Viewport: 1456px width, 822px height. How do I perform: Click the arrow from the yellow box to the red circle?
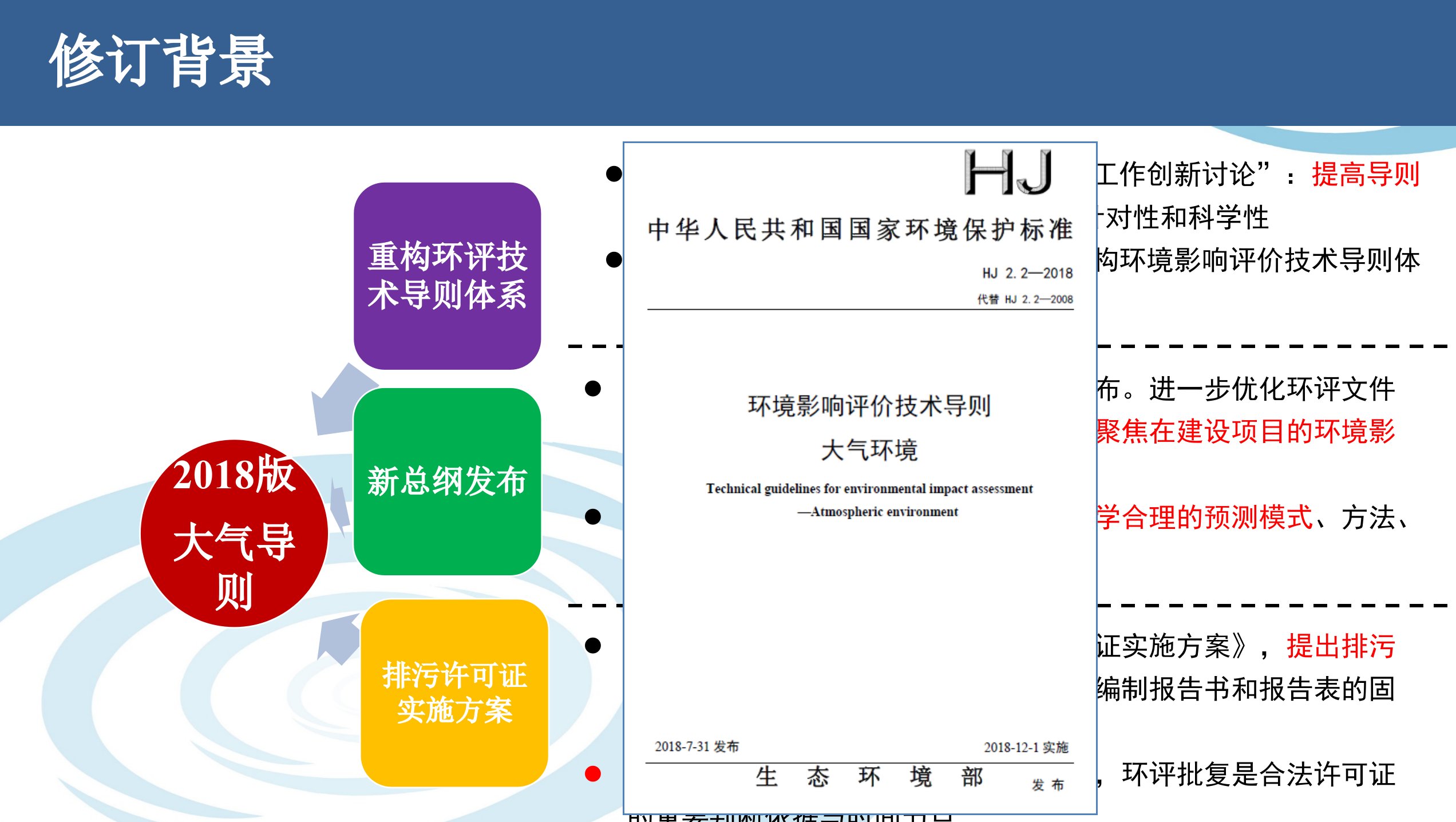(339, 639)
